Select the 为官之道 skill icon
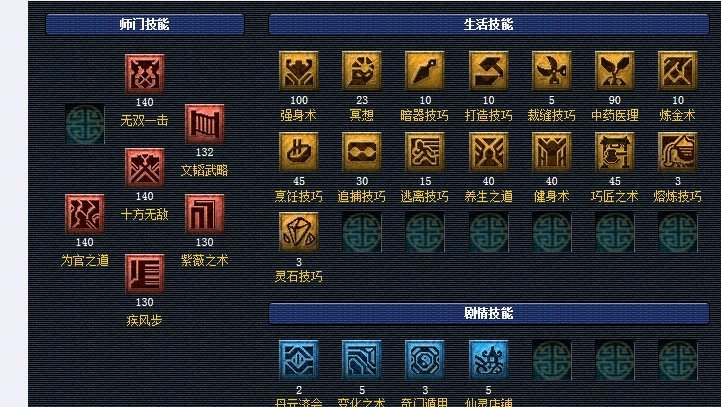This screenshot has width=721, height=407. (85, 214)
